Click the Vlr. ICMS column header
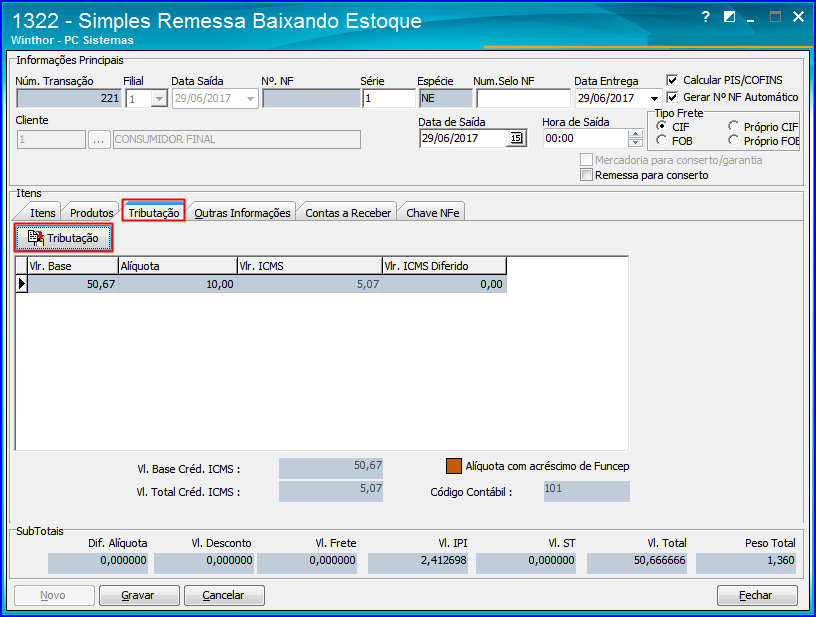816x617 pixels. click(310, 266)
